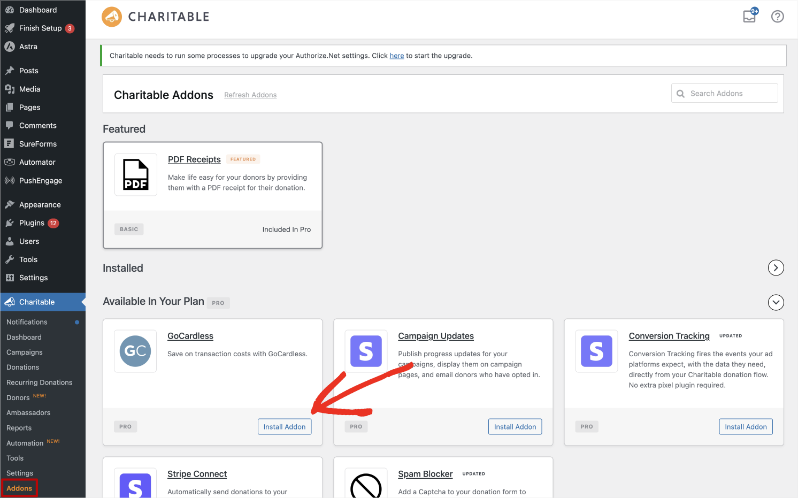
Task: Click the Campaign Updates addon icon
Action: pyautogui.click(x=366, y=351)
